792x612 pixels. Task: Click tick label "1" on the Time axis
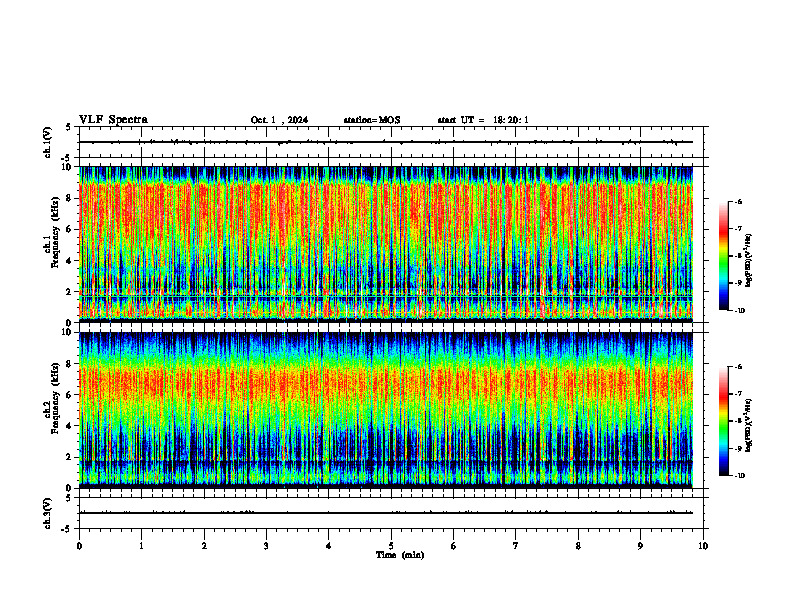pos(141,546)
